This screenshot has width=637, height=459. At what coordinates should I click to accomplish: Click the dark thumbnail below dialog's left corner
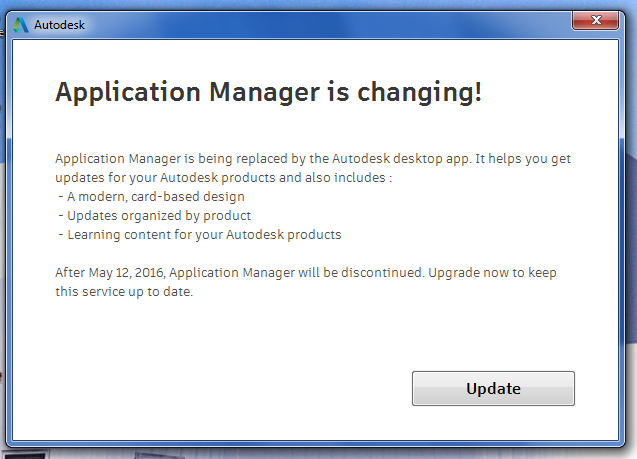pos(25,455)
